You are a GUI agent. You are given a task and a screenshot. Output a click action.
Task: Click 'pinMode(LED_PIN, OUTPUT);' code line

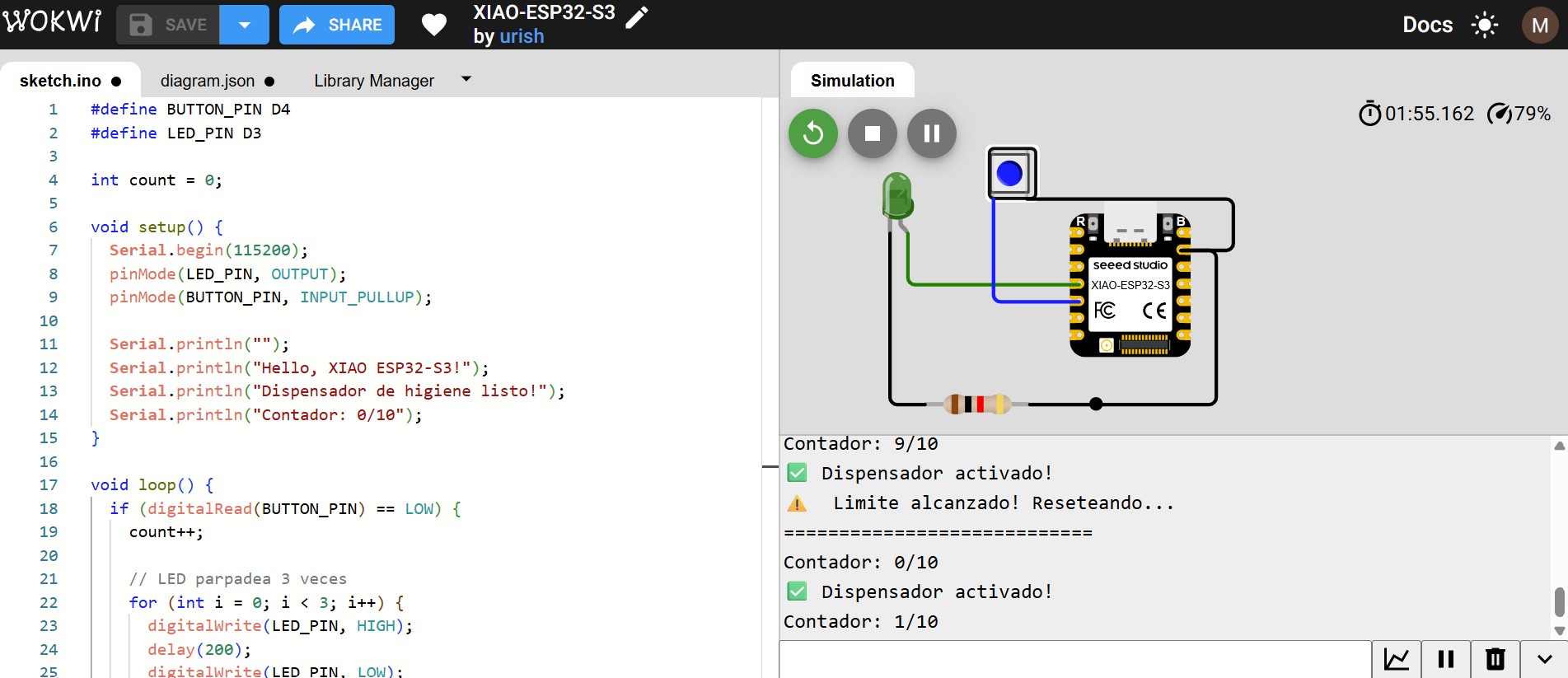[x=228, y=274]
